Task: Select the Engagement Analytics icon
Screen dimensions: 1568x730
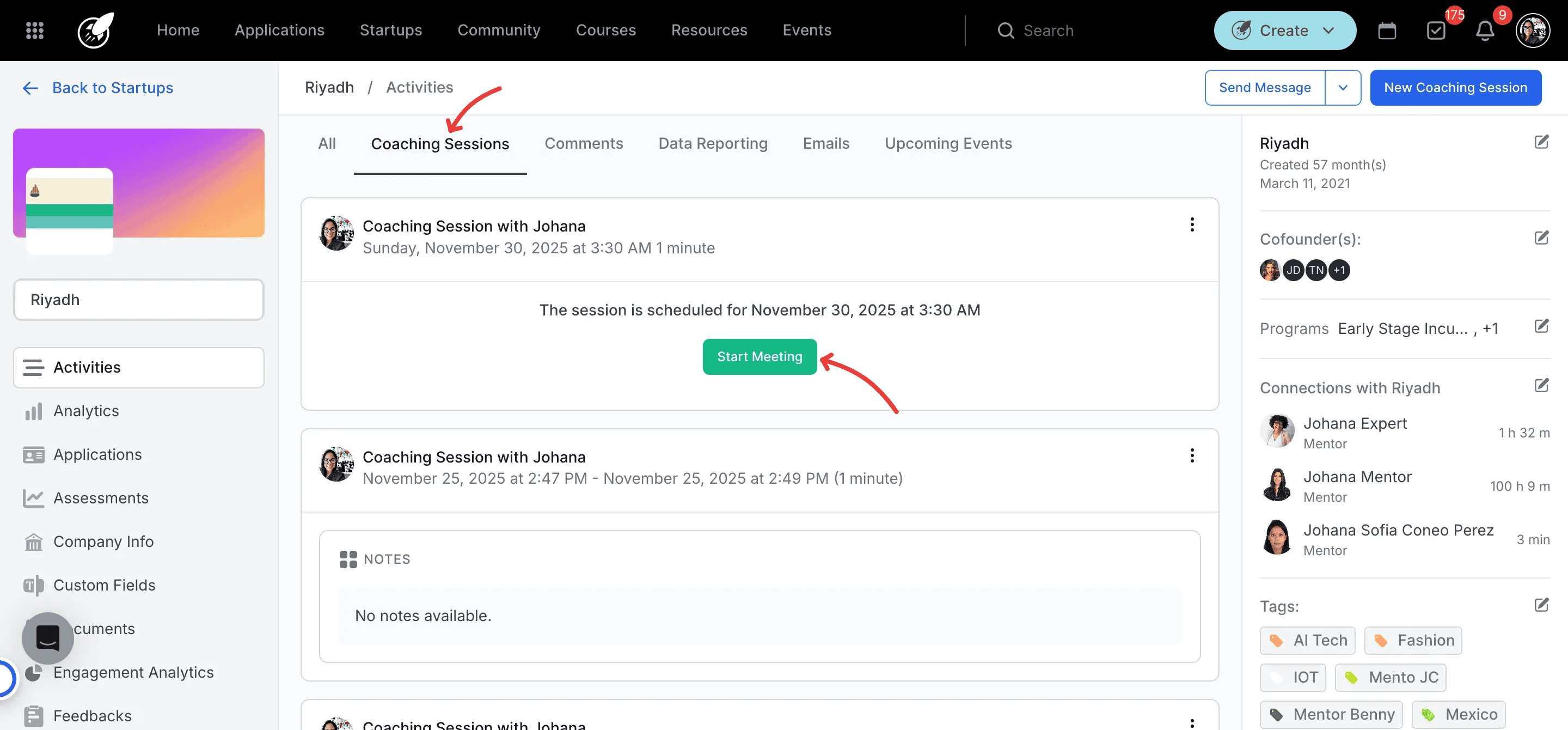Action: tap(33, 672)
